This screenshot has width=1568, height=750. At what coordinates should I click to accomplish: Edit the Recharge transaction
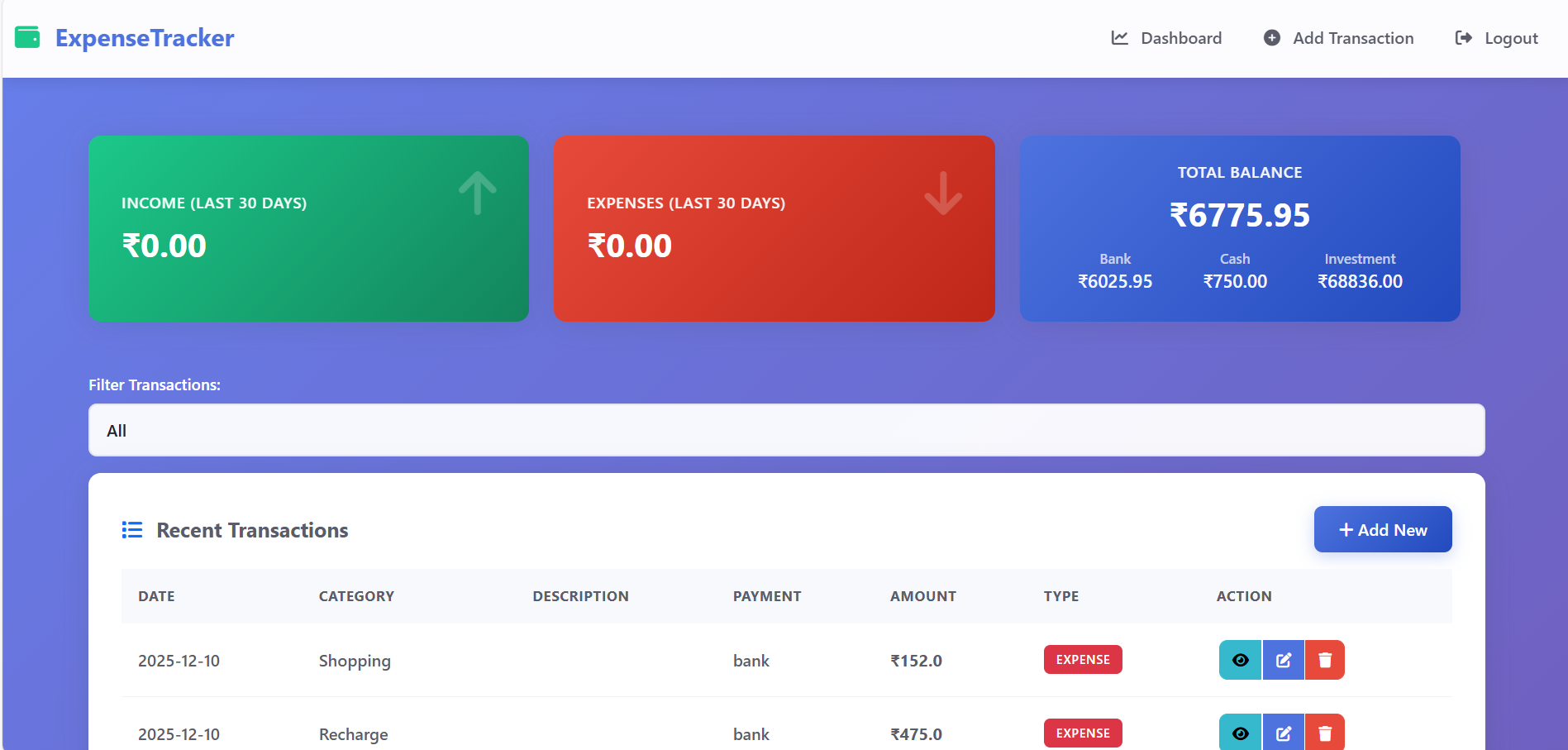pos(1283,733)
